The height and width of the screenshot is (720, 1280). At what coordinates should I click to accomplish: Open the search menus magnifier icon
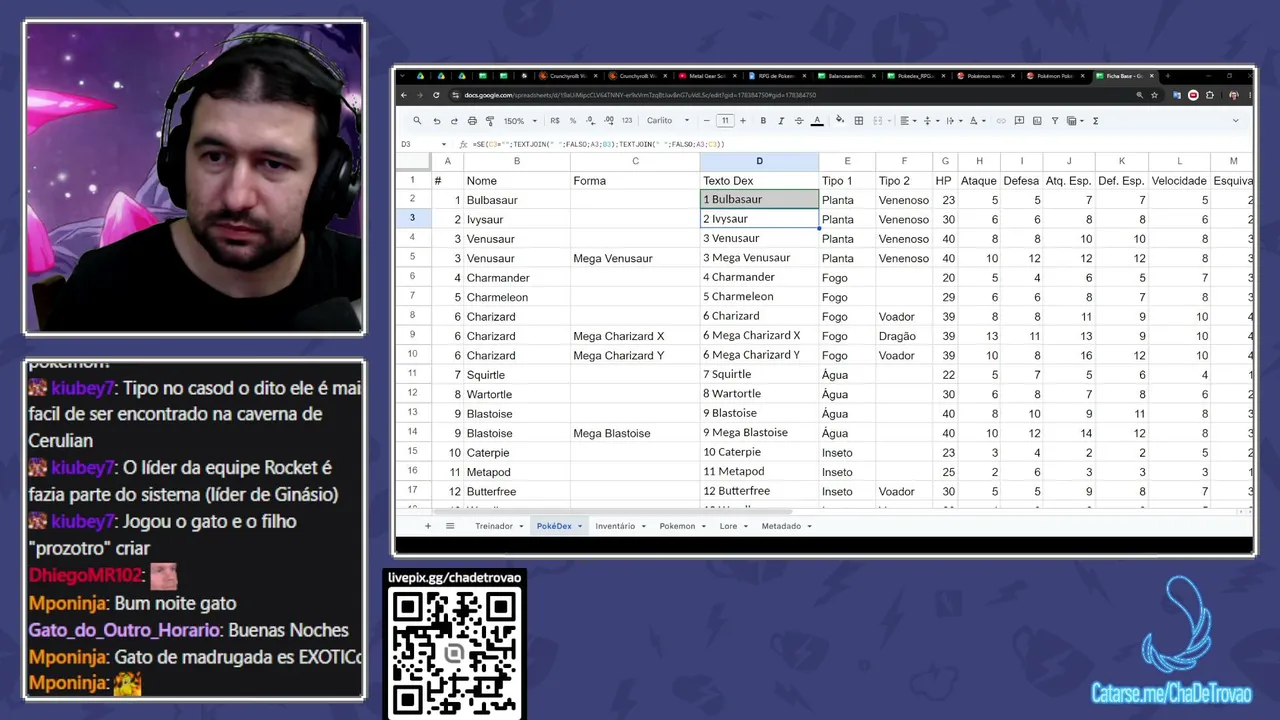(418, 121)
